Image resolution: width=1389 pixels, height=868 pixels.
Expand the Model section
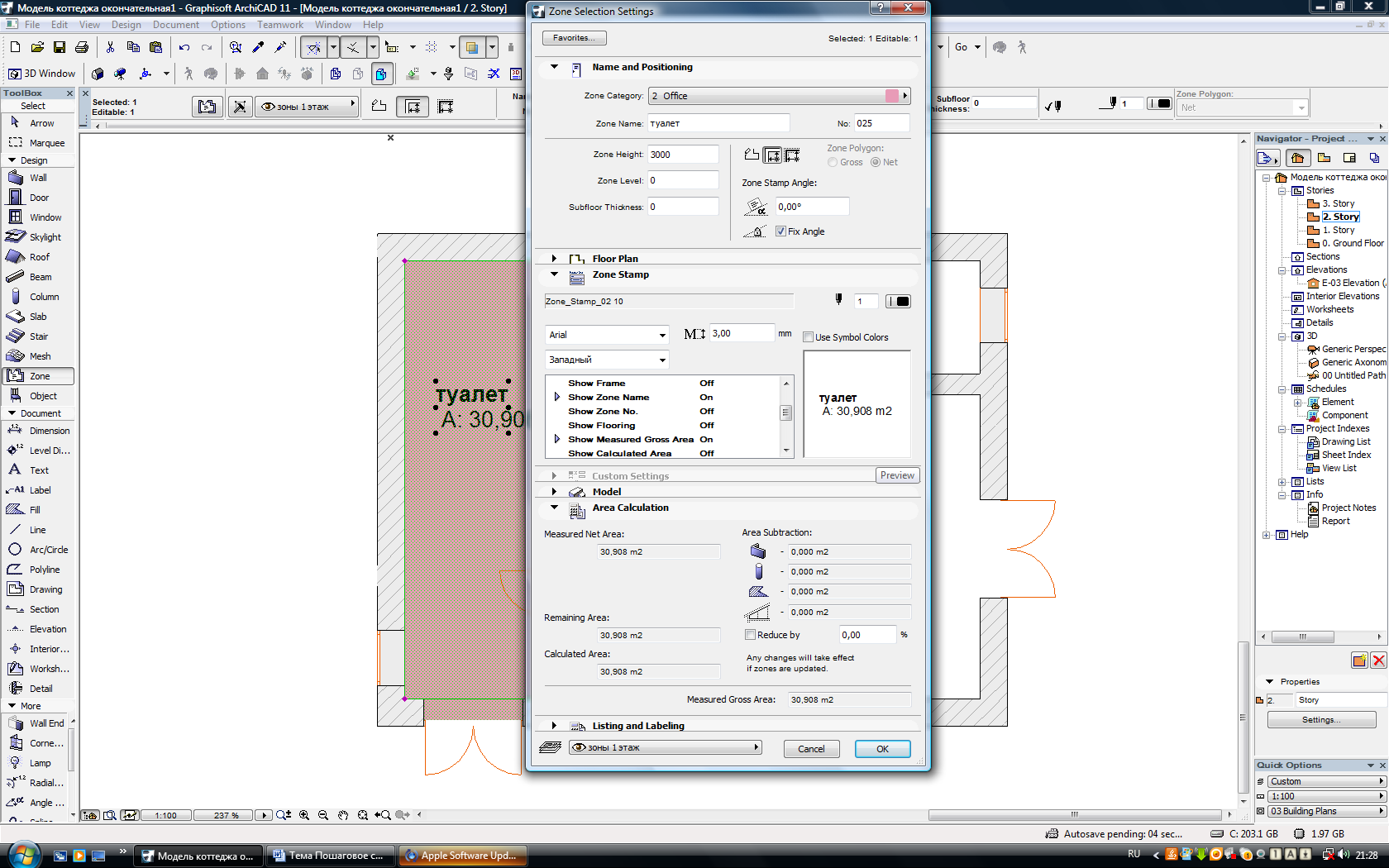[554, 492]
